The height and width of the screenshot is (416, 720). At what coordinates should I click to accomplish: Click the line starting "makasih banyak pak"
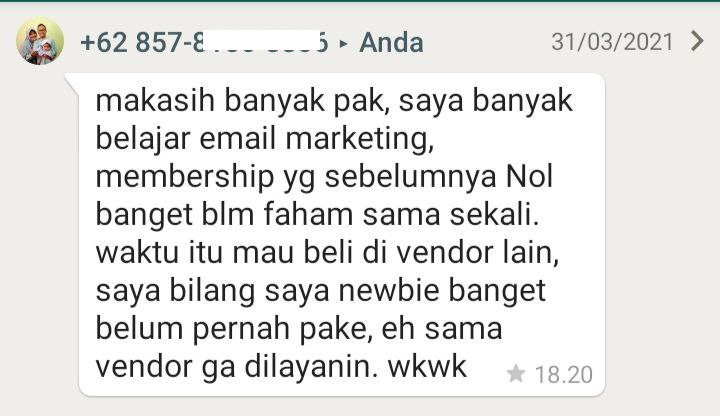334,101
